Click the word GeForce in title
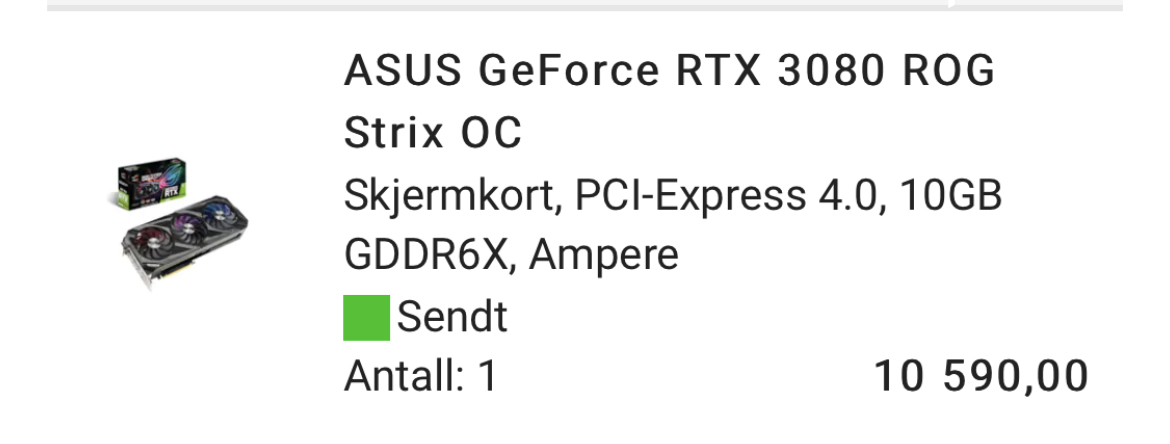The width and height of the screenshot is (1170, 444). coord(569,72)
